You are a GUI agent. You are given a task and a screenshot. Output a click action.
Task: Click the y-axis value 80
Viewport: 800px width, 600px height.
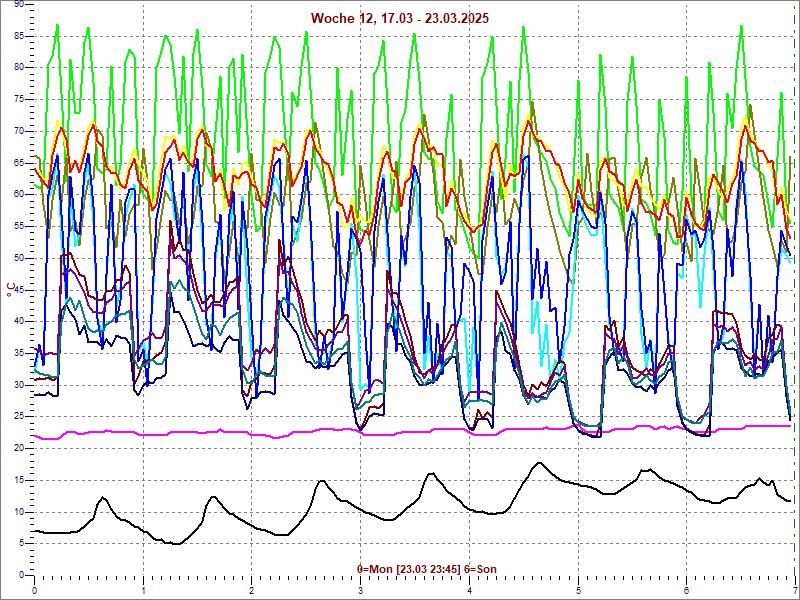coord(18,67)
